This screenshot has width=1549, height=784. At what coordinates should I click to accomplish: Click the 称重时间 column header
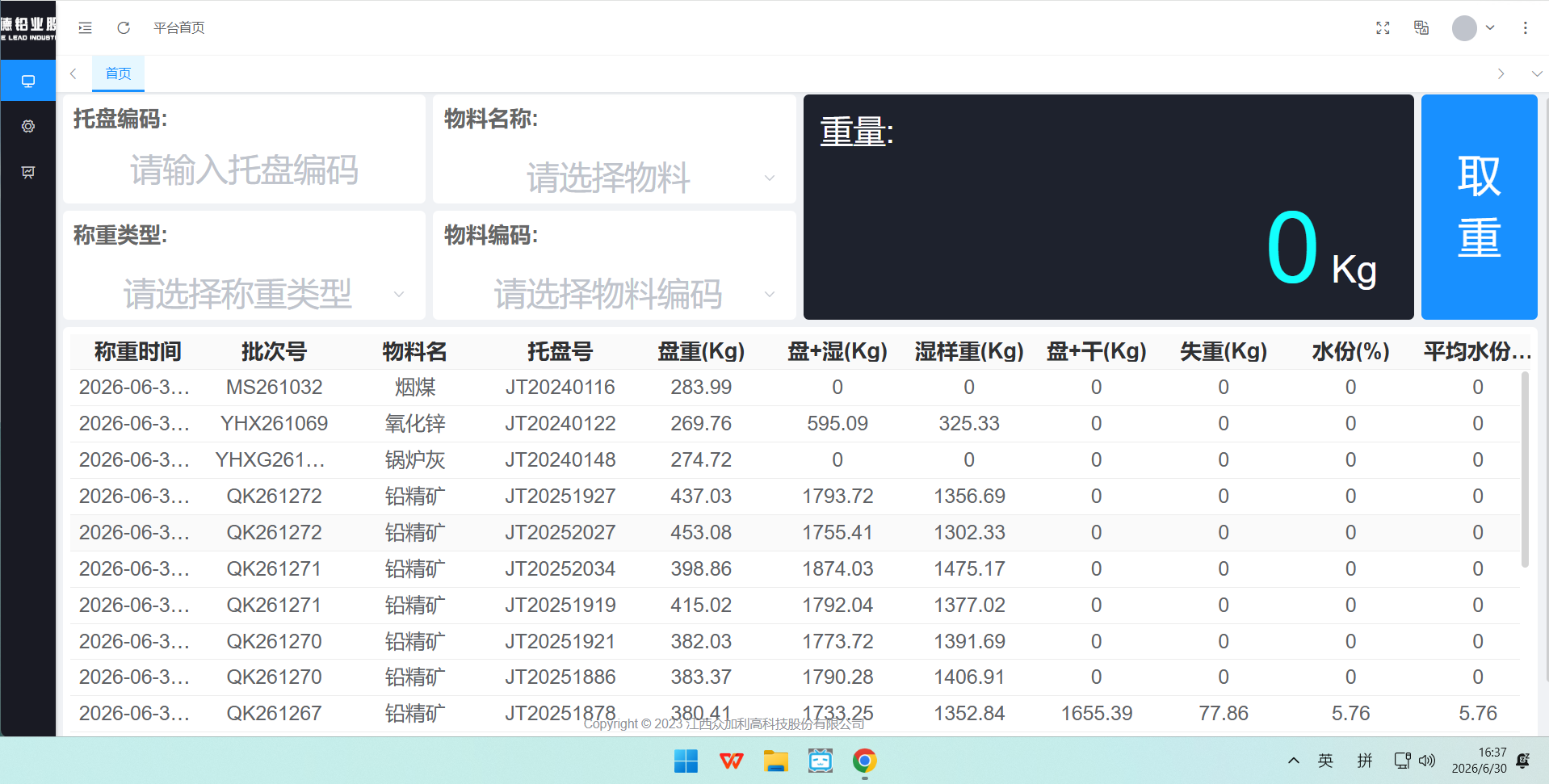coord(137,352)
